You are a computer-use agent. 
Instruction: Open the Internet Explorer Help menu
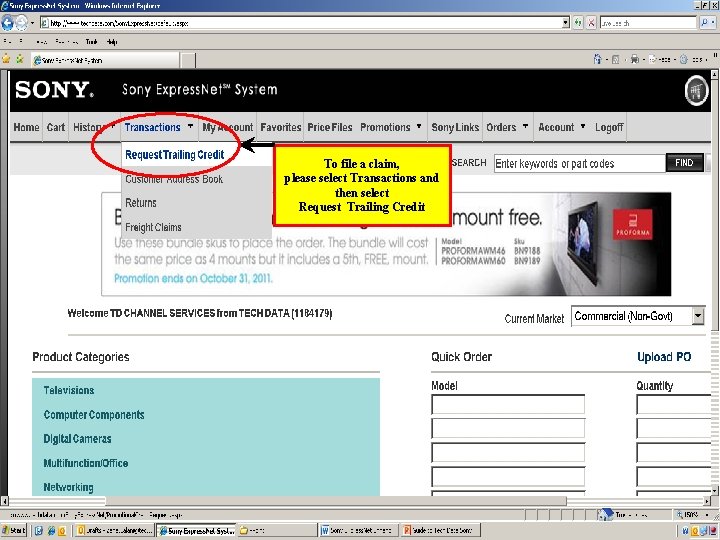[x=112, y=42]
